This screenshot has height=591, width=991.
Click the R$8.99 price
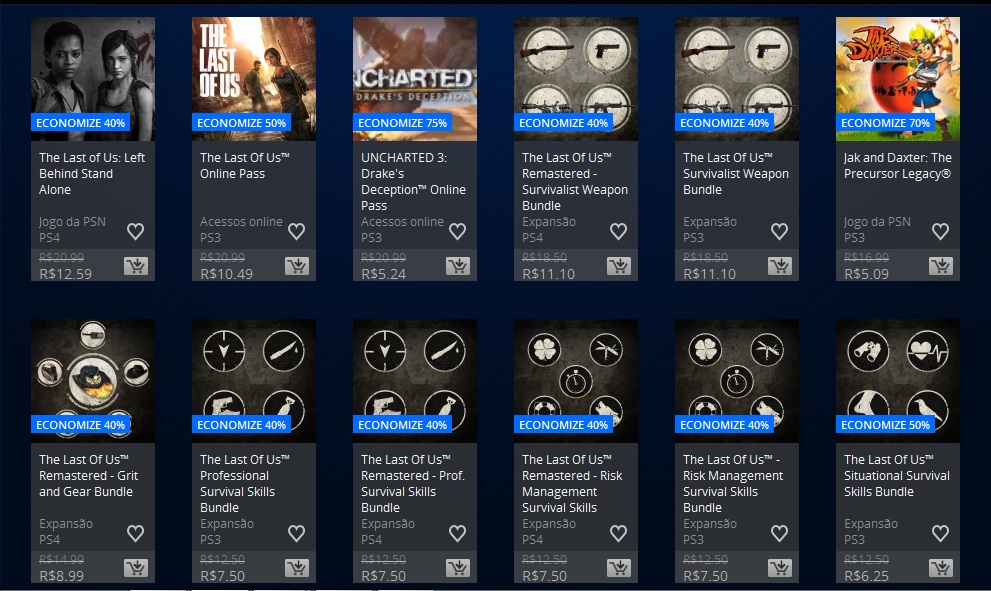[61, 576]
